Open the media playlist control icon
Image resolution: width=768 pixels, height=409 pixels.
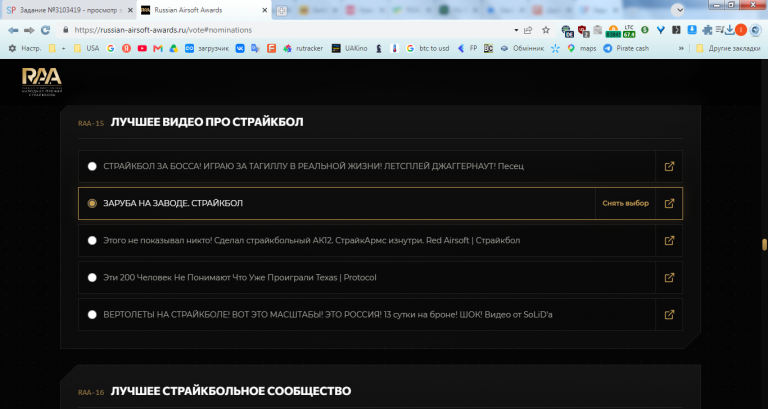[x=719, y=30]
